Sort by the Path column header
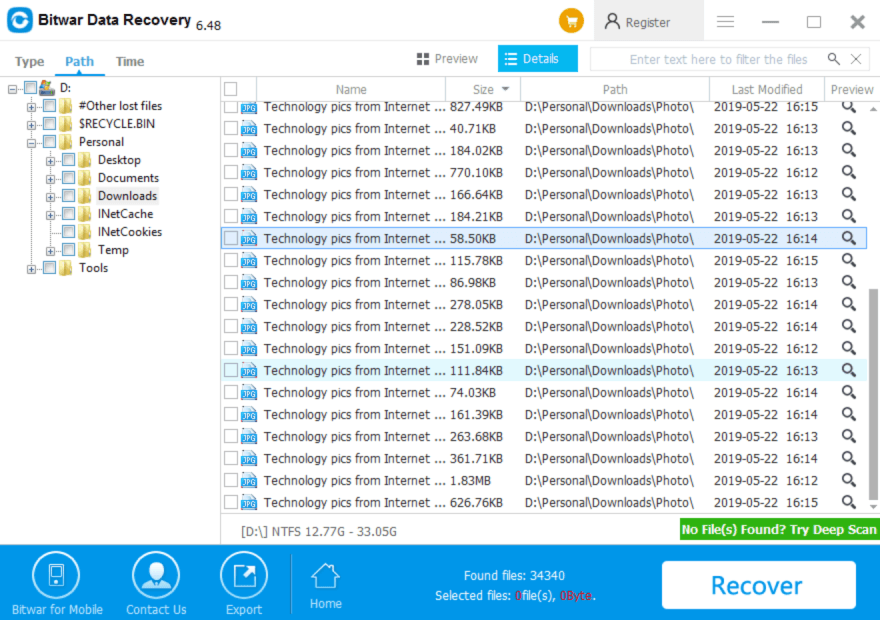Screen dimensions: 880x620 [x=615, y=89]
